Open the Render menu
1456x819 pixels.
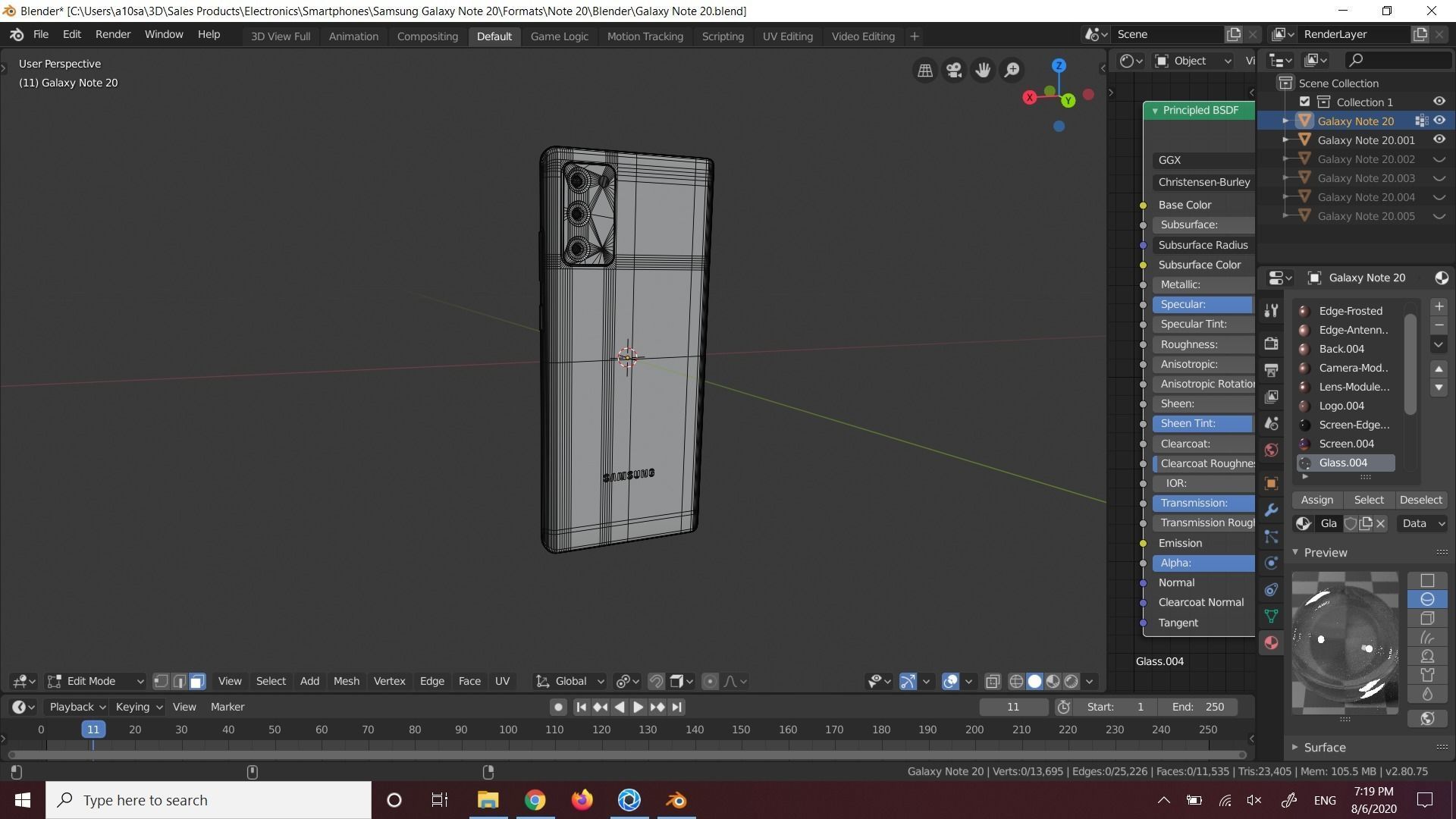113,35
